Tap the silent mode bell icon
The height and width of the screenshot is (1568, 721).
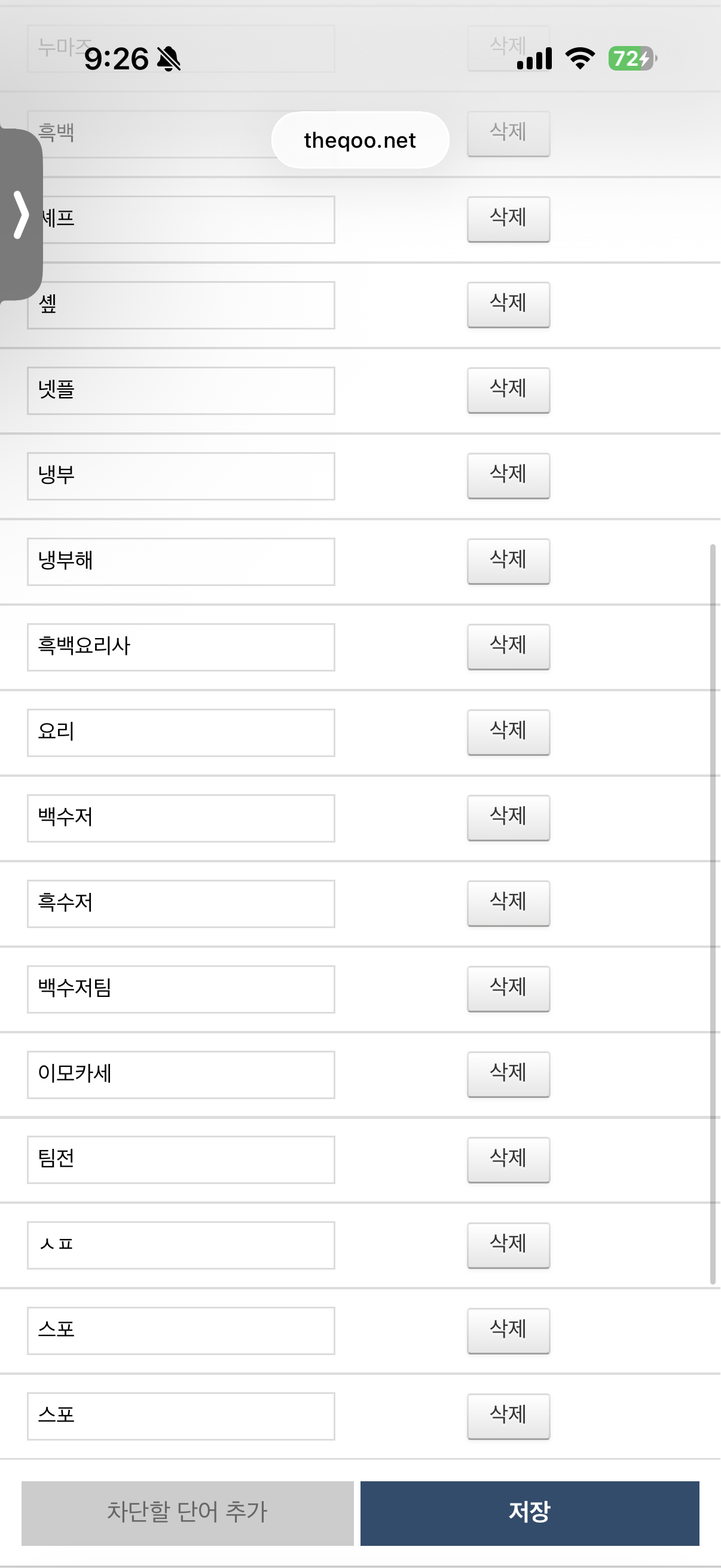[x=169, y=59]
